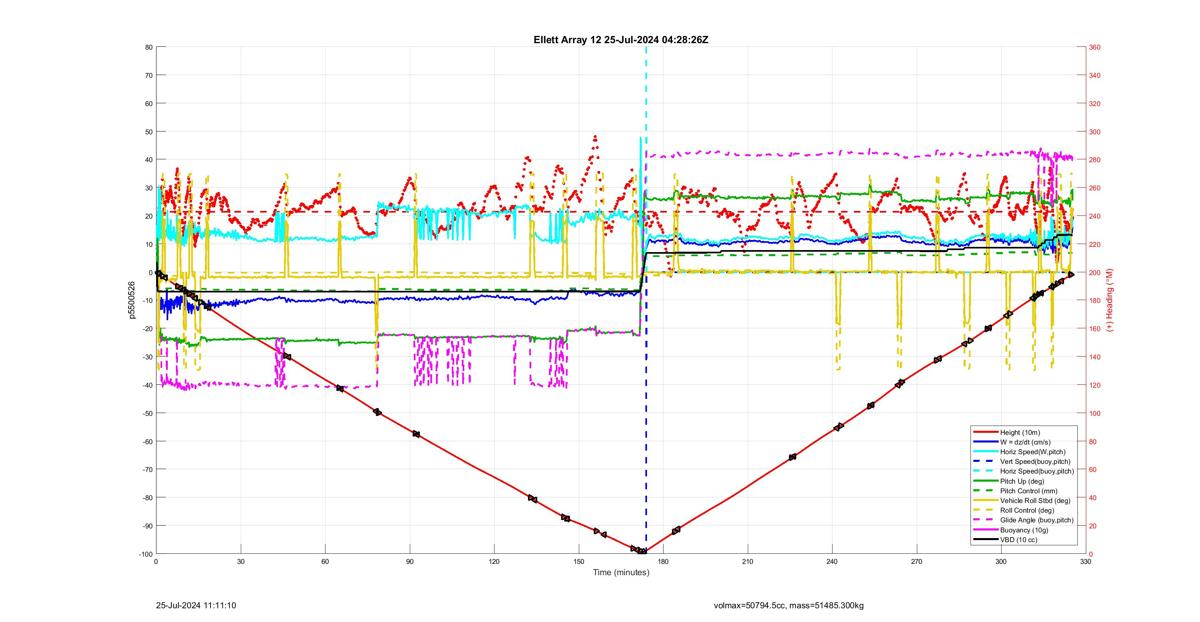Viewport: 1200px width, 622px height.
Task: Click the 'volmax=50794.5cc, mass=51485.300kg' footer text
Action: point(789,605)
